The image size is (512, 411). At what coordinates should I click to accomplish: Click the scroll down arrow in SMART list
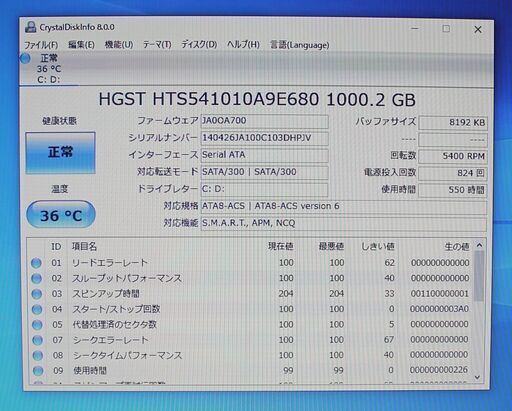point(477,377)
